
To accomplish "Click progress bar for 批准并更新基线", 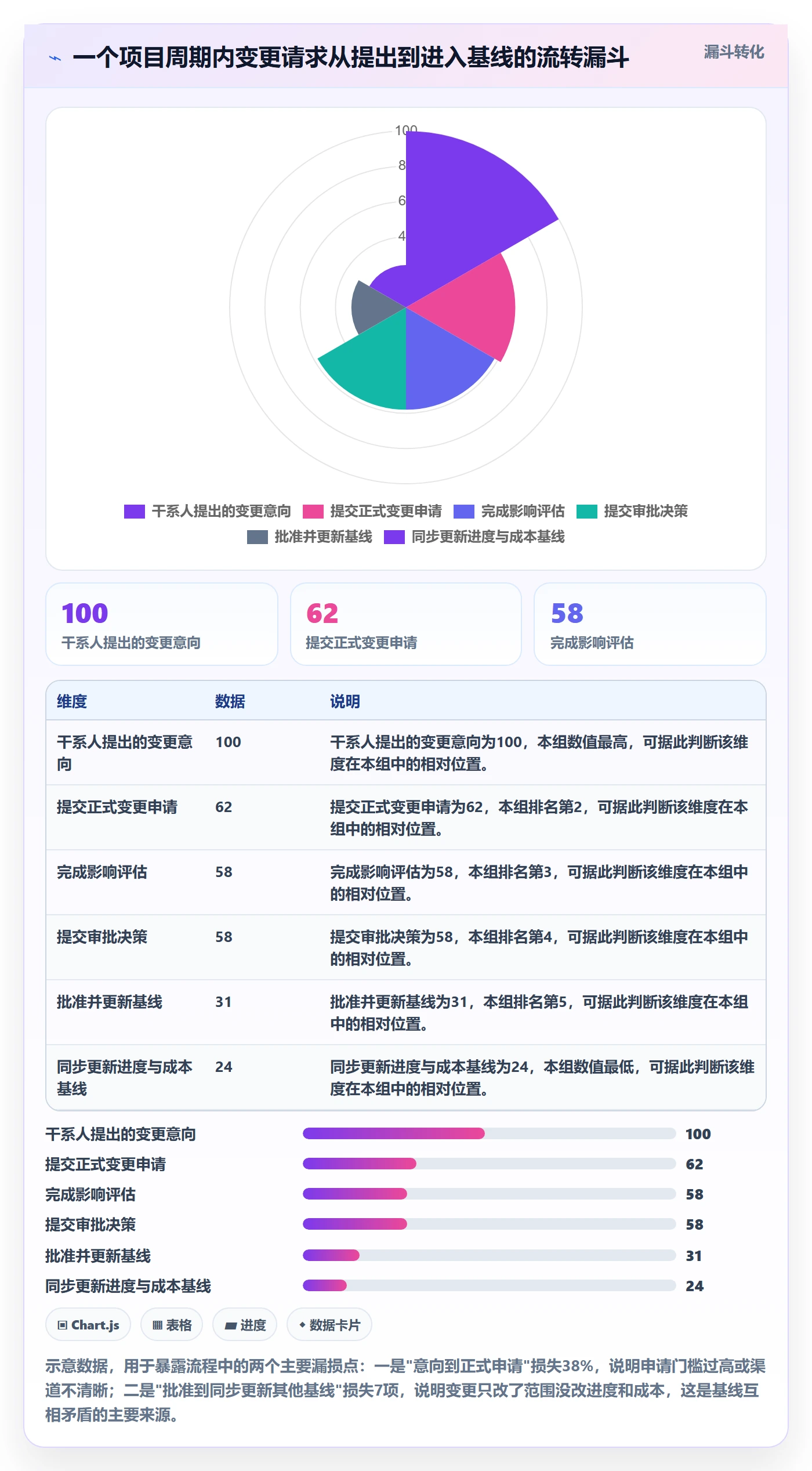I will (489, 1255).
